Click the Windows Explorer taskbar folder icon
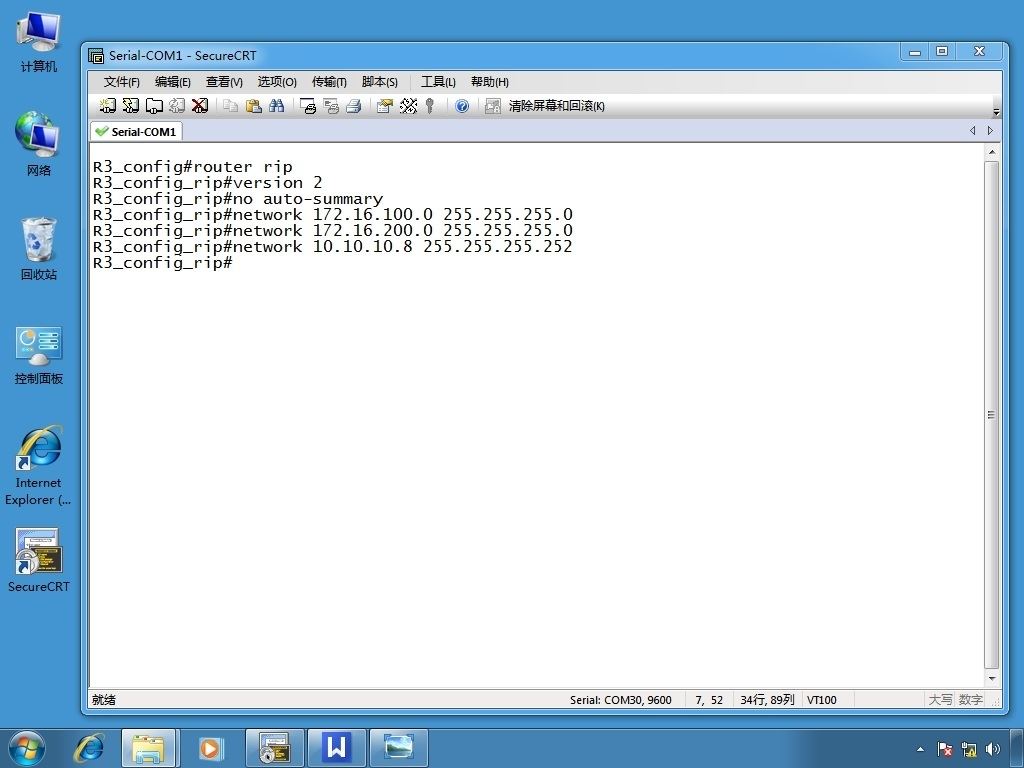The image size is (1024, 768). 149,748
